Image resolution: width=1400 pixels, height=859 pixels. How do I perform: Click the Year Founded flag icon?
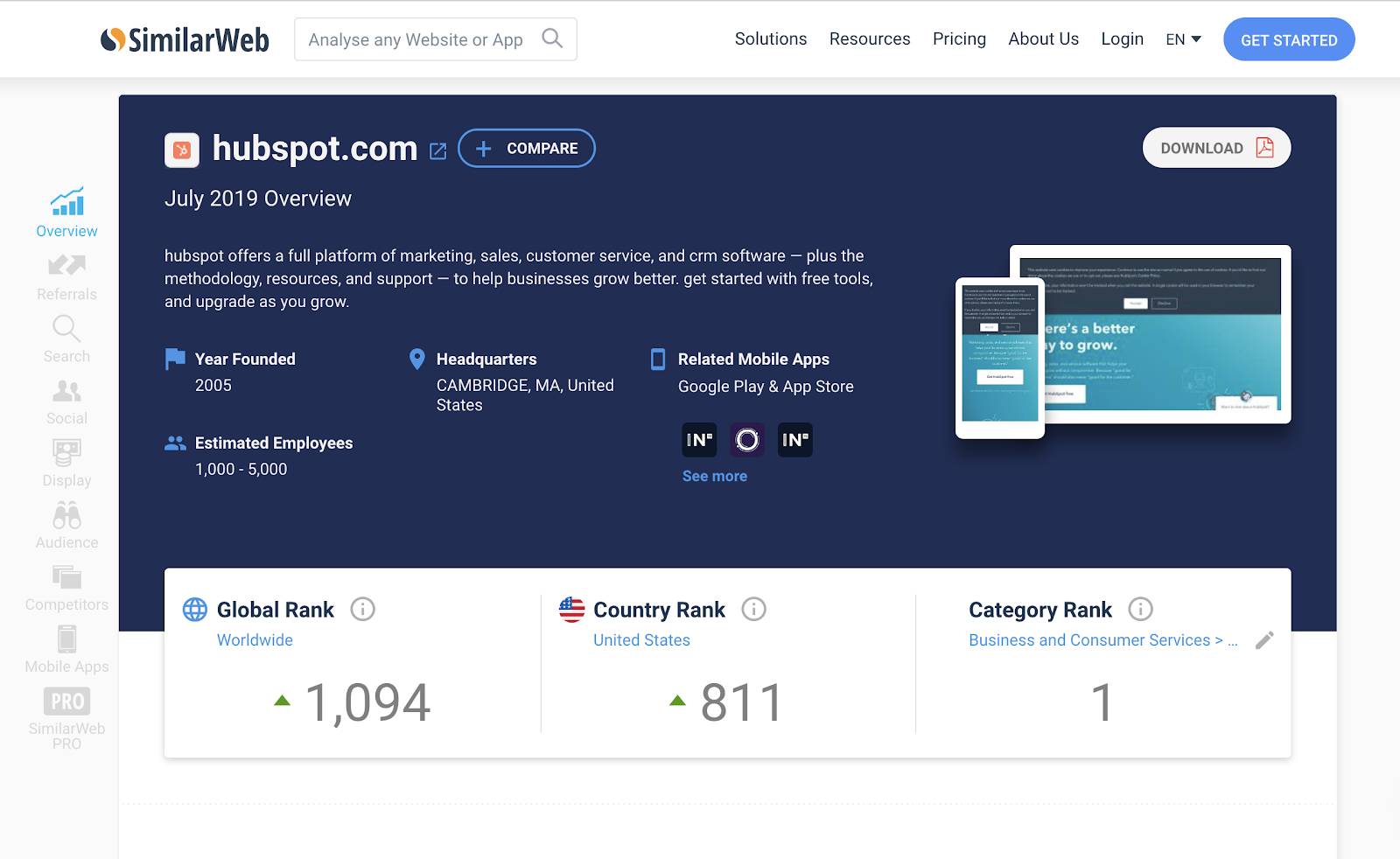[175, 359]
